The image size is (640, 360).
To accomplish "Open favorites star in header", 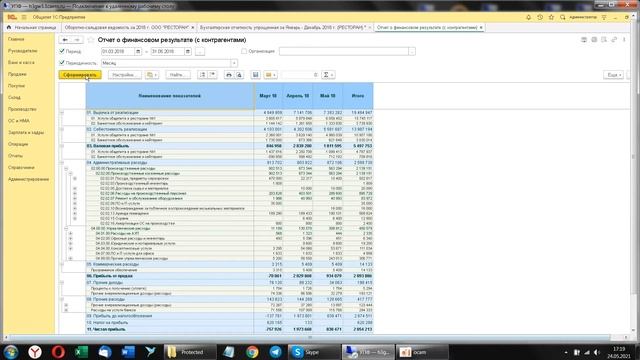I will pyautogui.click(x=551, y=17).
